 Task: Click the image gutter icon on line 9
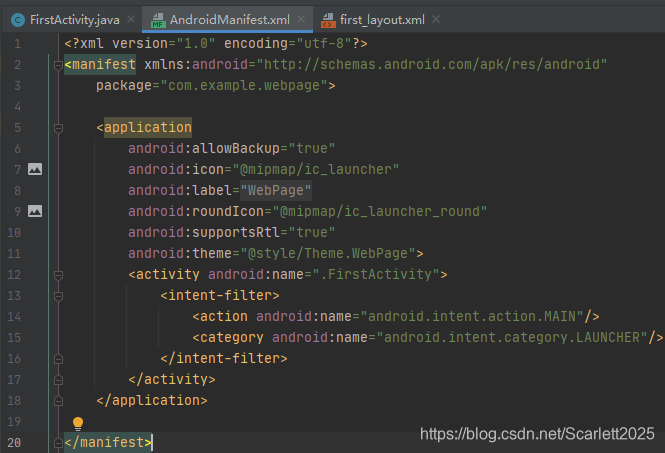click(x=35, y=211)
